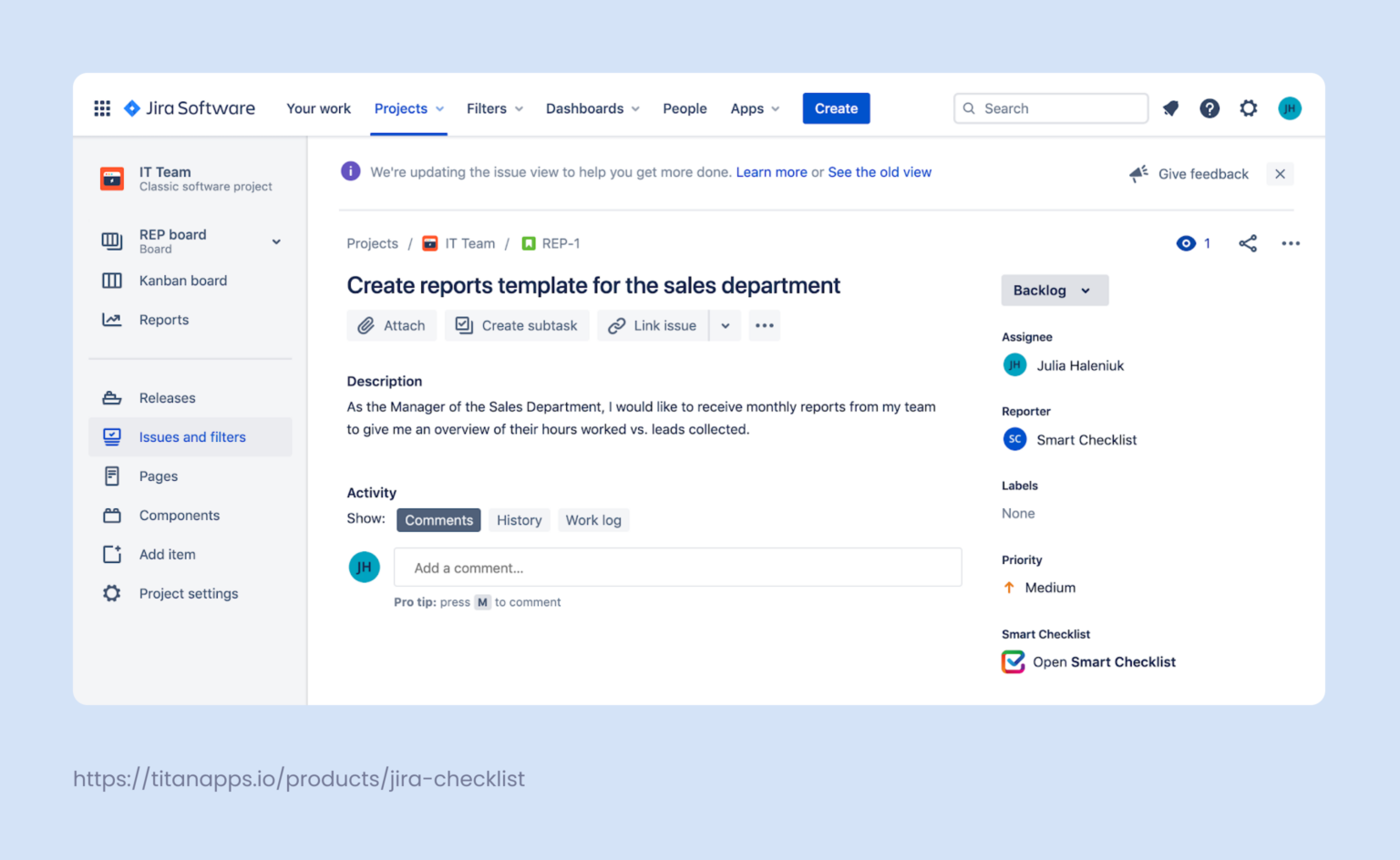Click the Attach paperclip button
The height and width of the screenshot is (860, 1400).
[392, 325]
